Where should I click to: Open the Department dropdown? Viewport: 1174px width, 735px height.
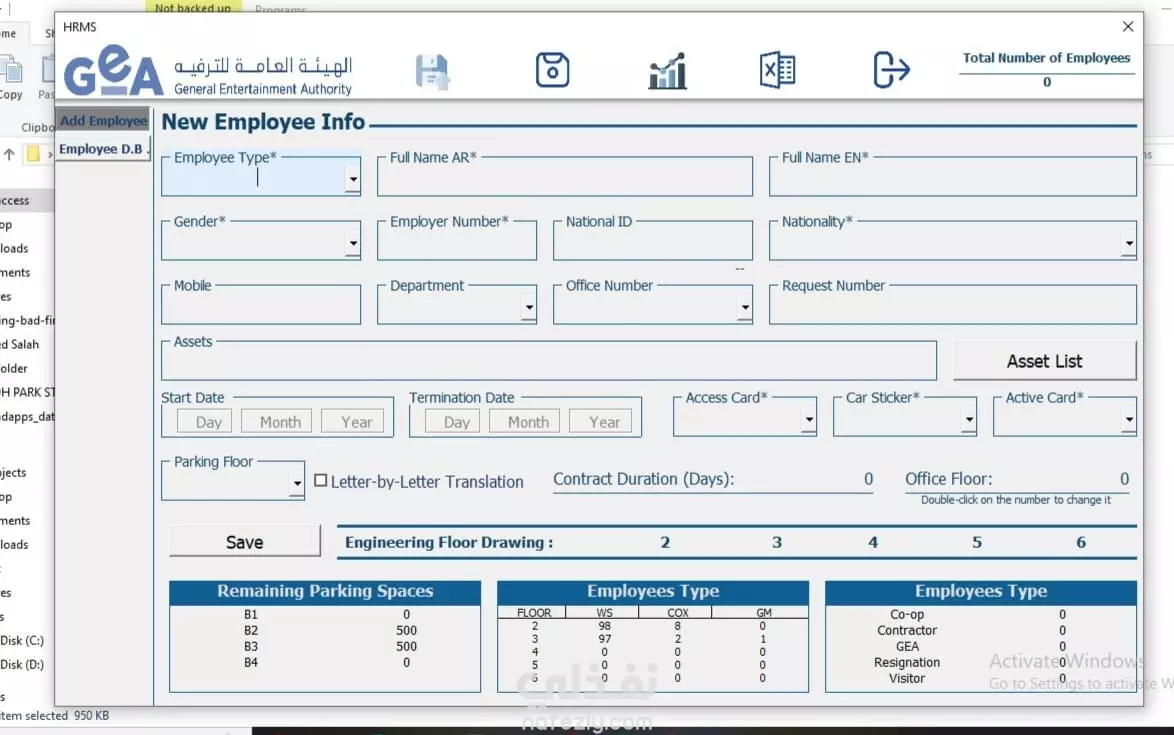(529, 307)
